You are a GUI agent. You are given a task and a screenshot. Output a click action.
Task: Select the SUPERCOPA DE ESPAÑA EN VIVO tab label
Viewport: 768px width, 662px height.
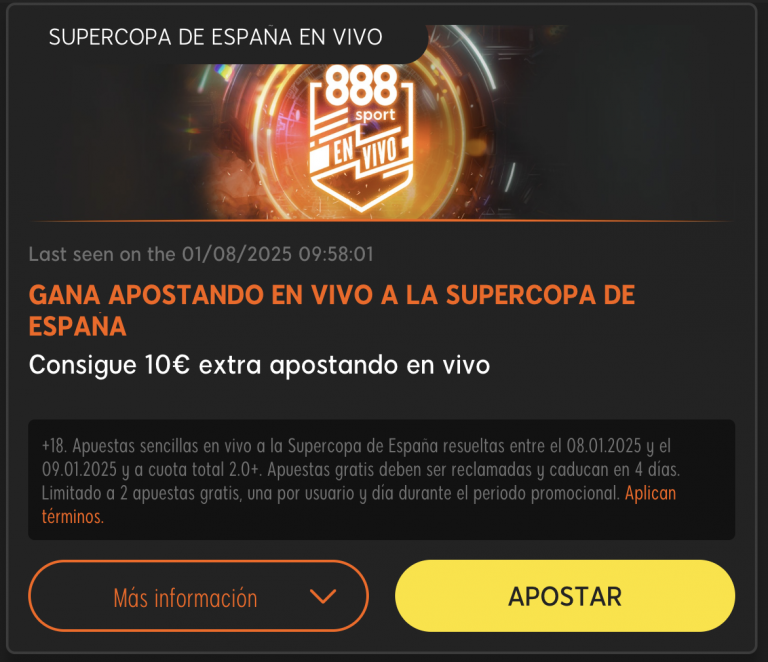[x=216, y=37]
